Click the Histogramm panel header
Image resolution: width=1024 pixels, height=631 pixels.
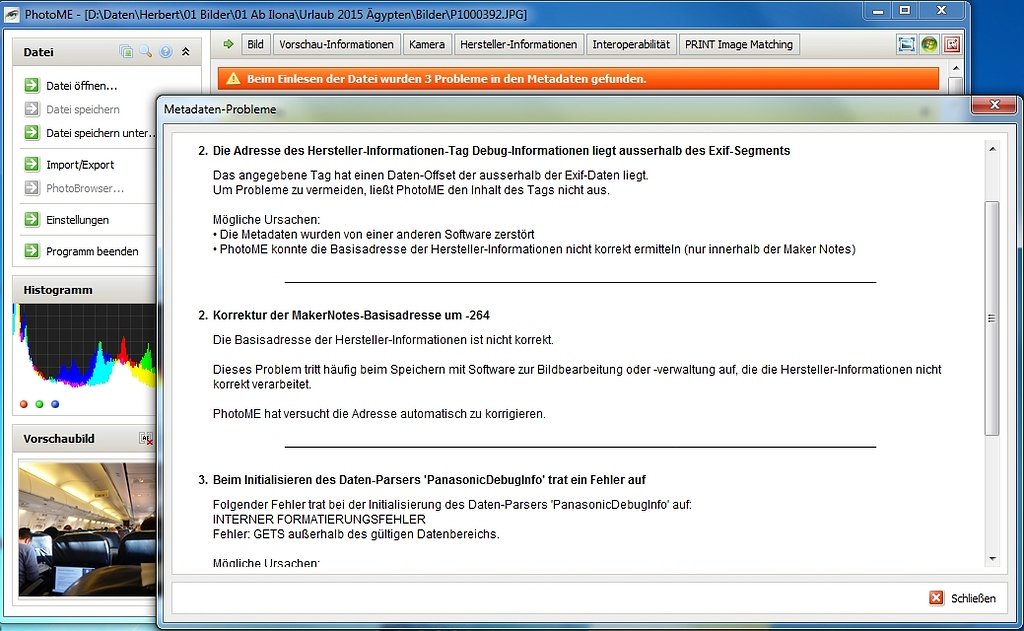tap(84, 289)
